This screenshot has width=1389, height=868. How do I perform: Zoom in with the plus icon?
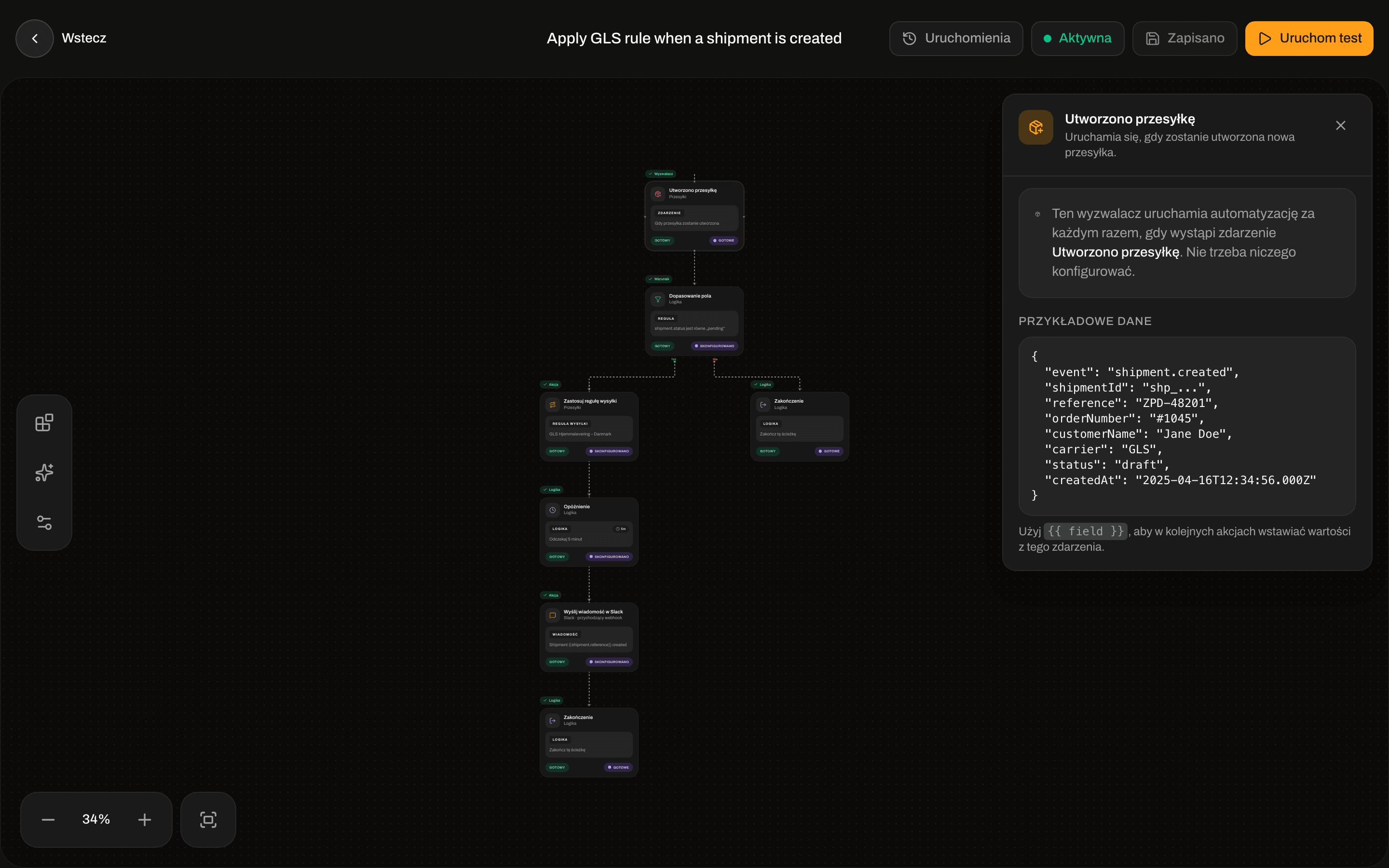tap(145, 819)
